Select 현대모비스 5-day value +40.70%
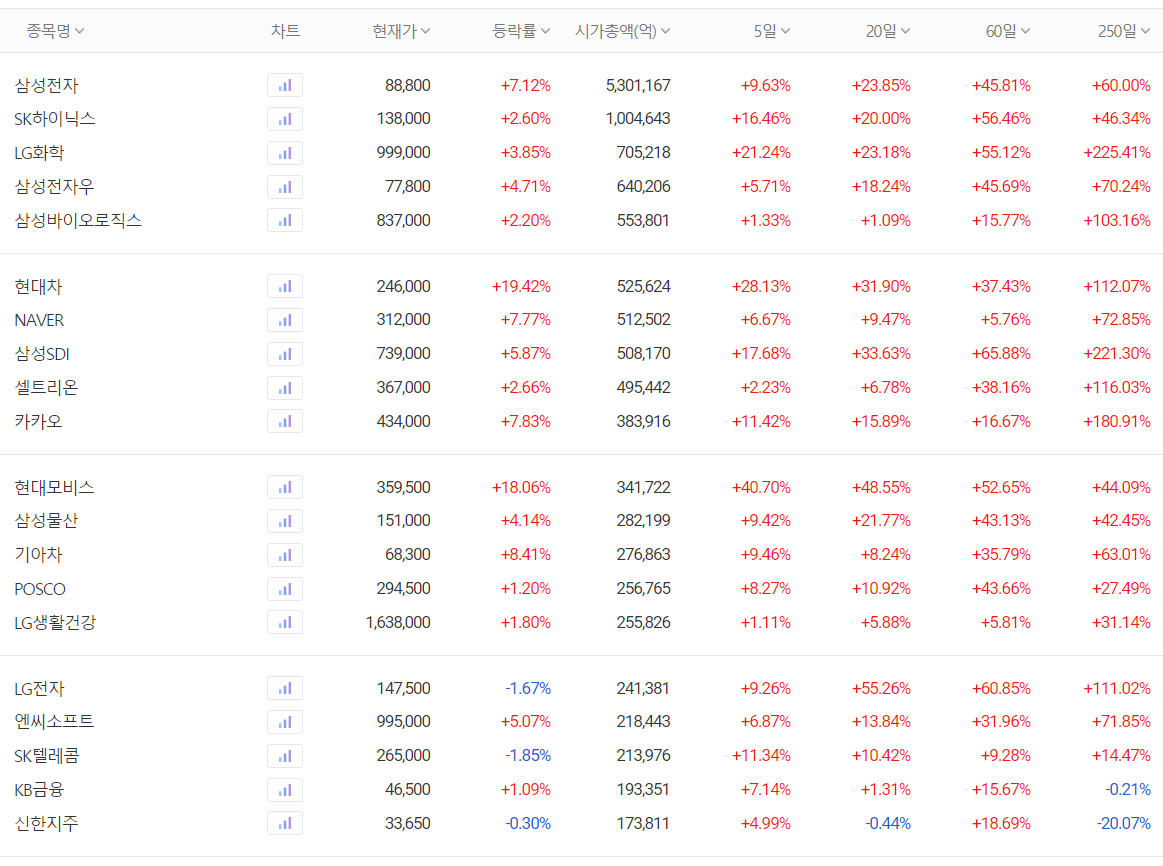This screenshot has width=1163, height=866. tap(761, 487)
